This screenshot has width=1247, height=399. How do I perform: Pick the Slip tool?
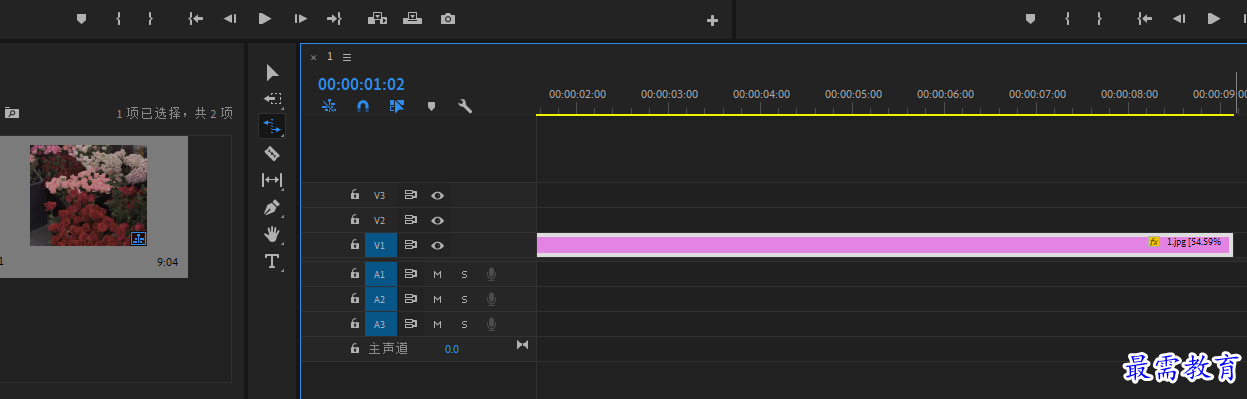272,180
